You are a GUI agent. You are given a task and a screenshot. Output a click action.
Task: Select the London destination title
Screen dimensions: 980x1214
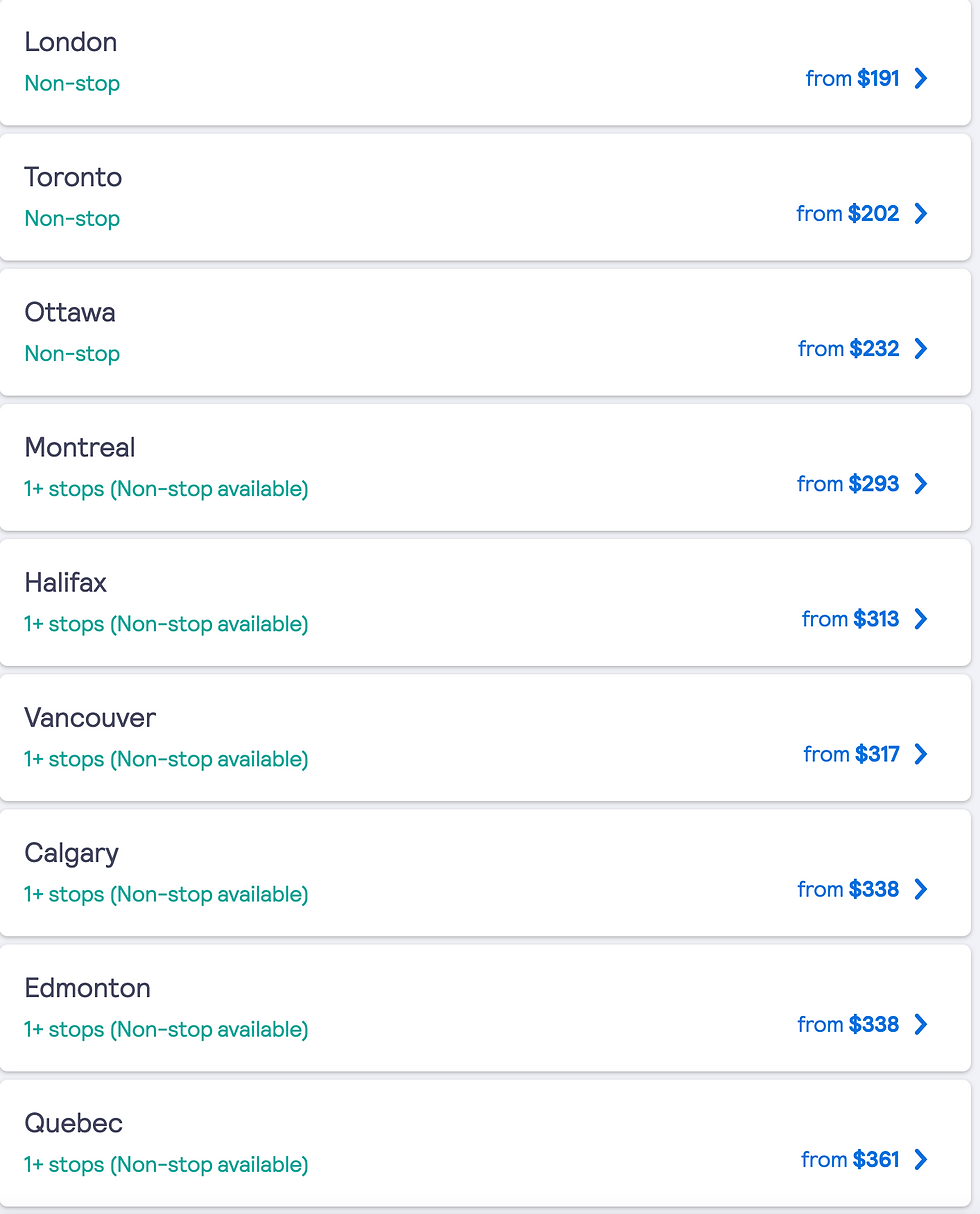tap(71, 42)
